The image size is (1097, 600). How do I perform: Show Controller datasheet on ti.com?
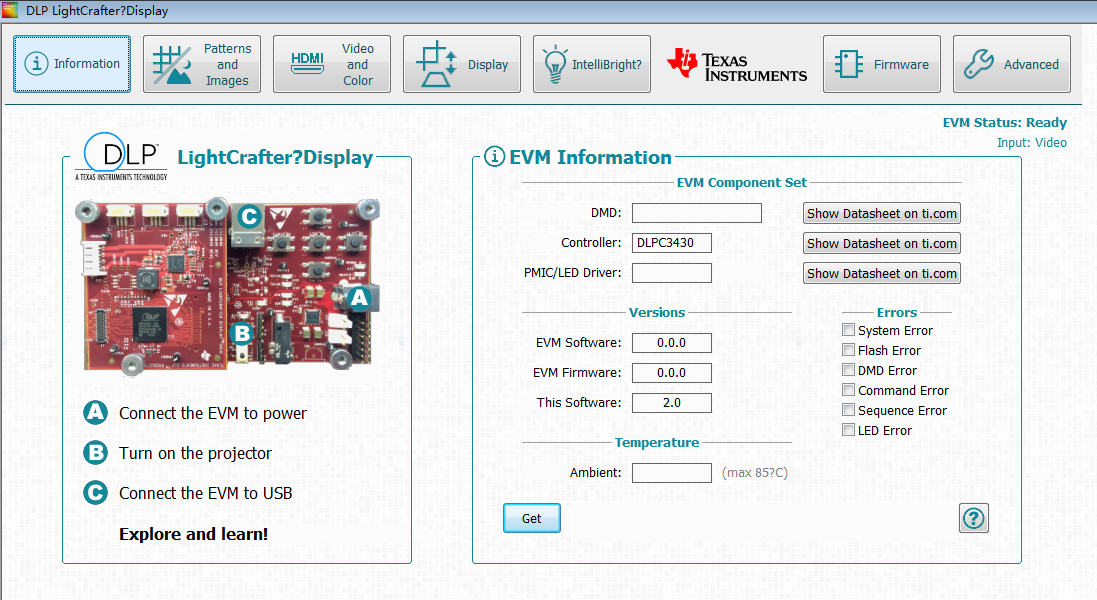point(882,243)
